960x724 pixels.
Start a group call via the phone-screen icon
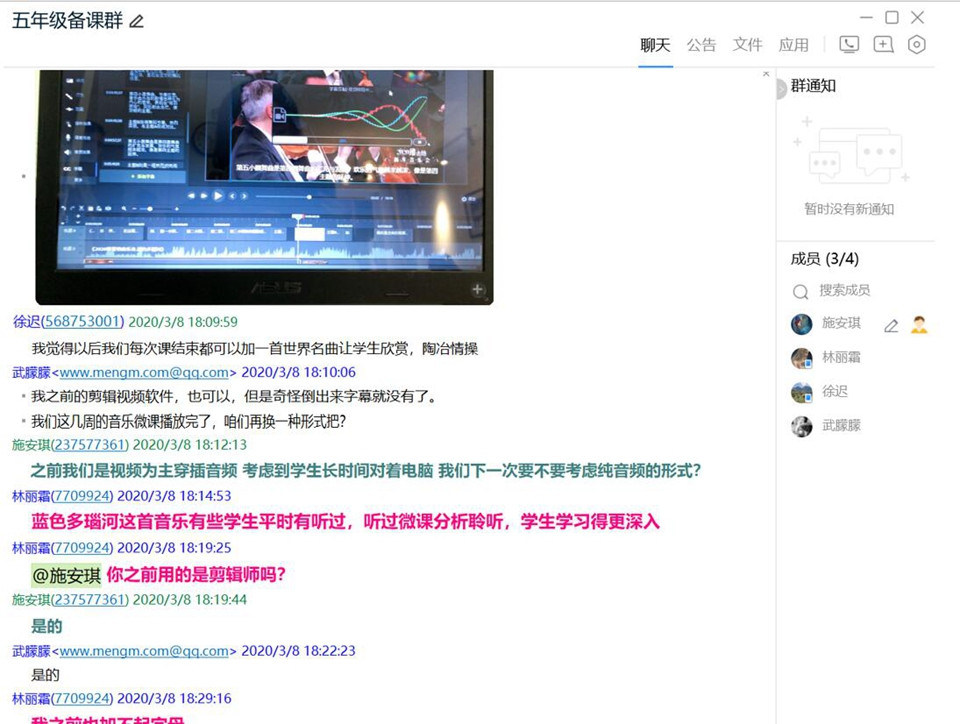849,45
